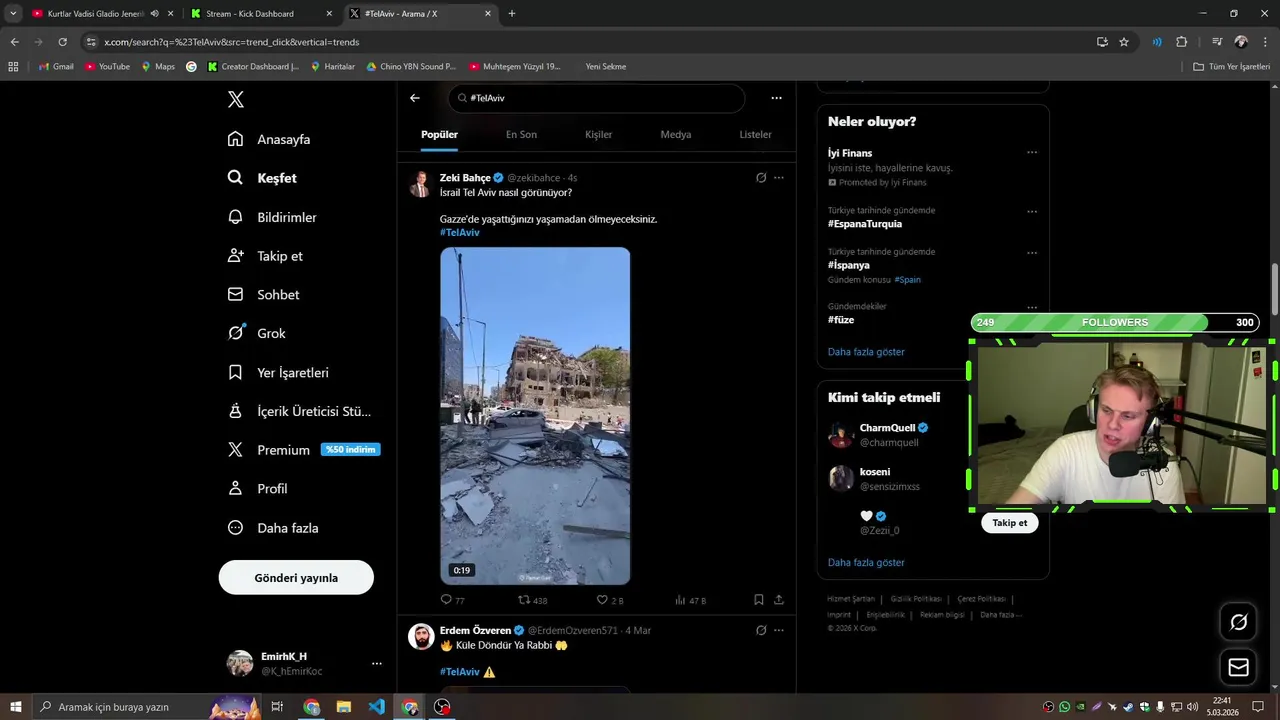1280x720 pixels.
Task: Open floating Grok button
Action: tap(1238, 622)
